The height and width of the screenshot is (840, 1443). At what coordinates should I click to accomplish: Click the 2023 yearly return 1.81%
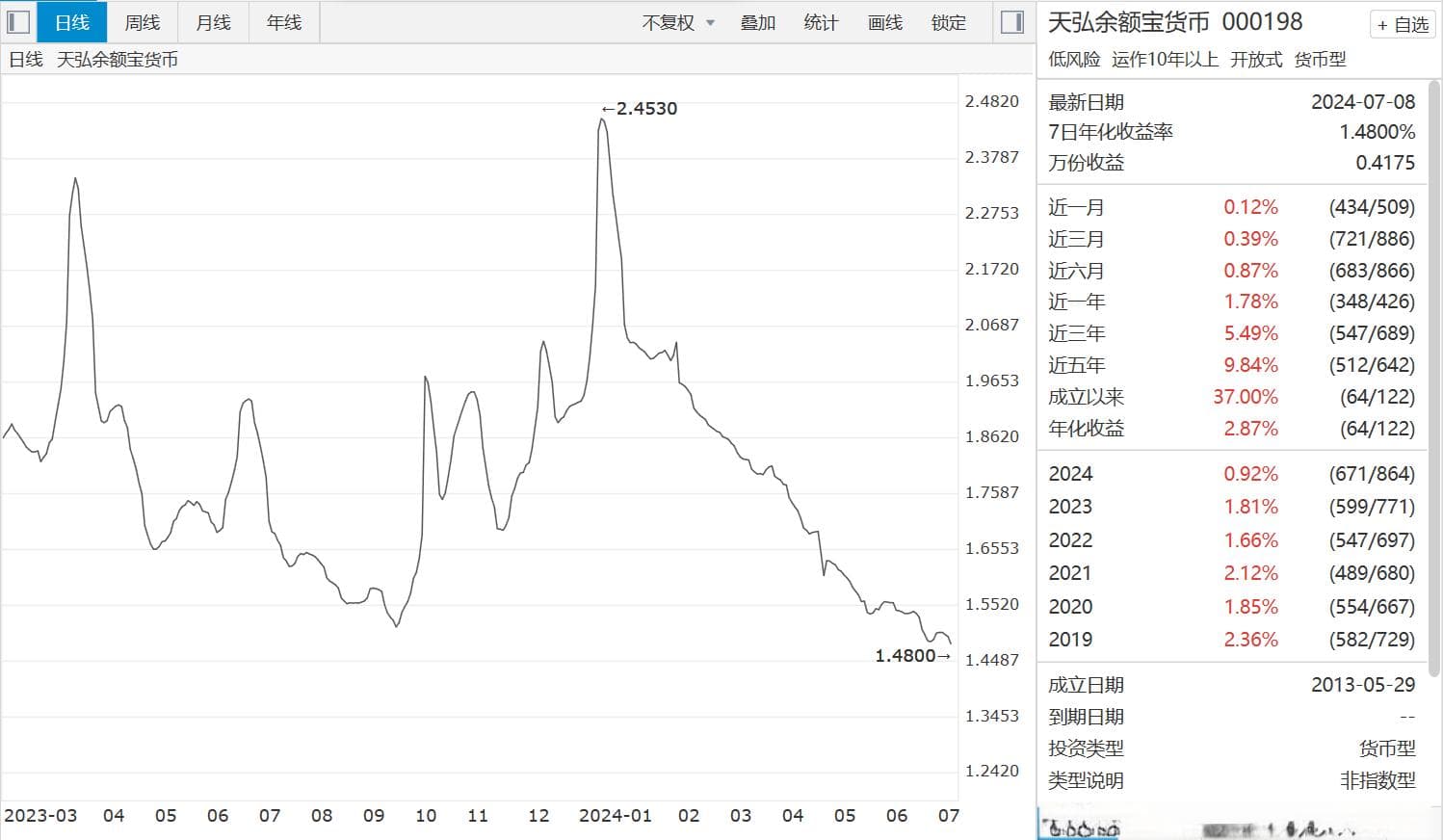click(1250, 507)
